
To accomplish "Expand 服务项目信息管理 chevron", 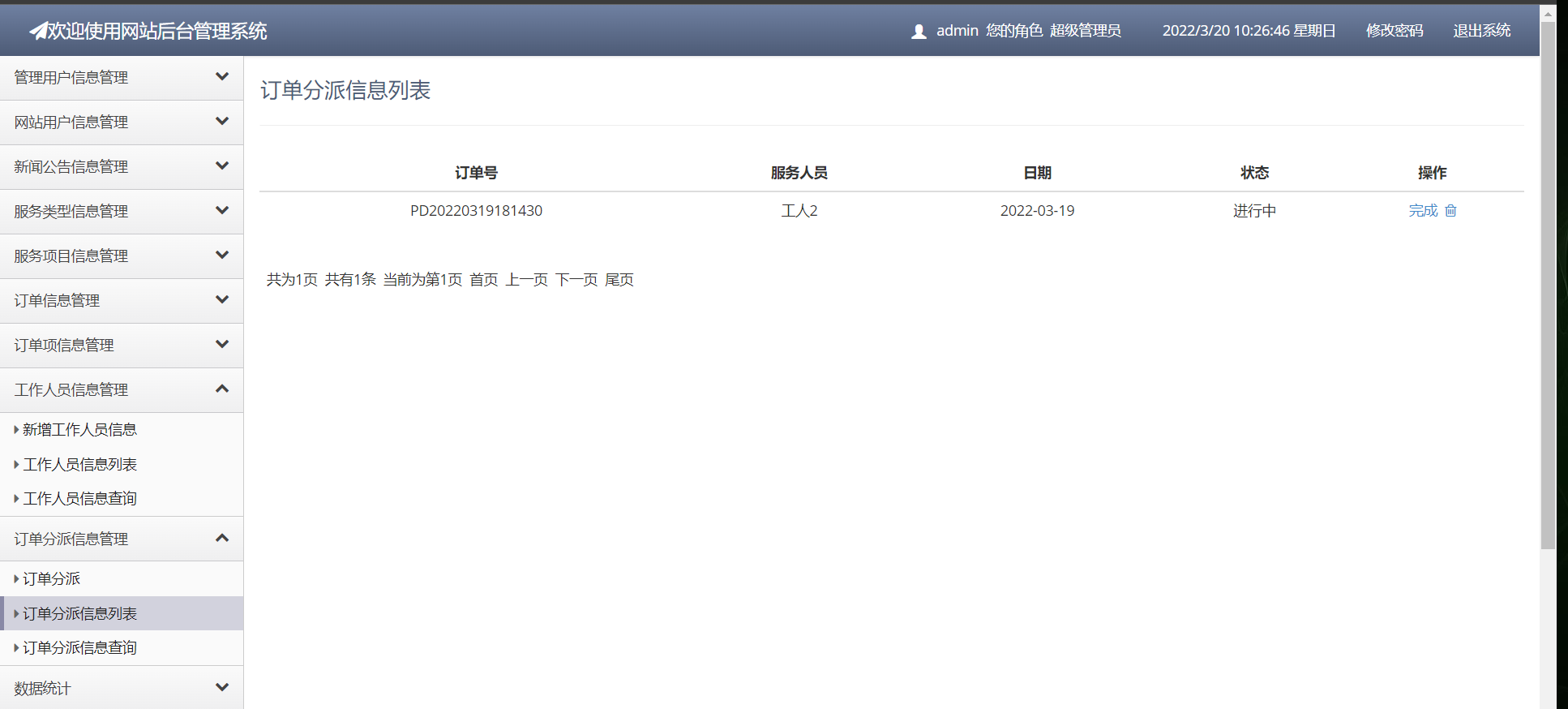I will click(222, 256).
